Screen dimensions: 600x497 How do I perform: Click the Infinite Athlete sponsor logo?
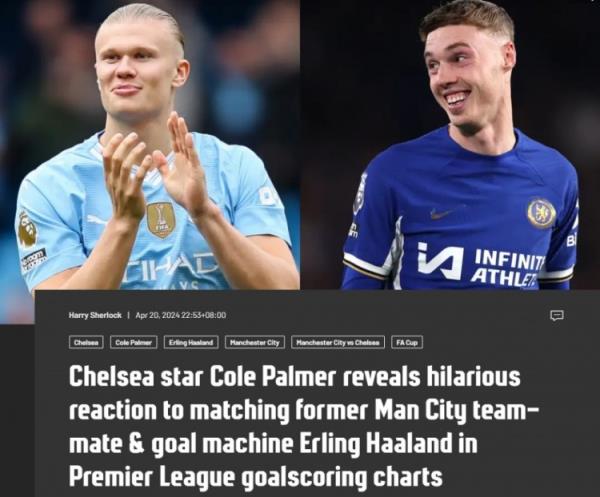(481, 262)
